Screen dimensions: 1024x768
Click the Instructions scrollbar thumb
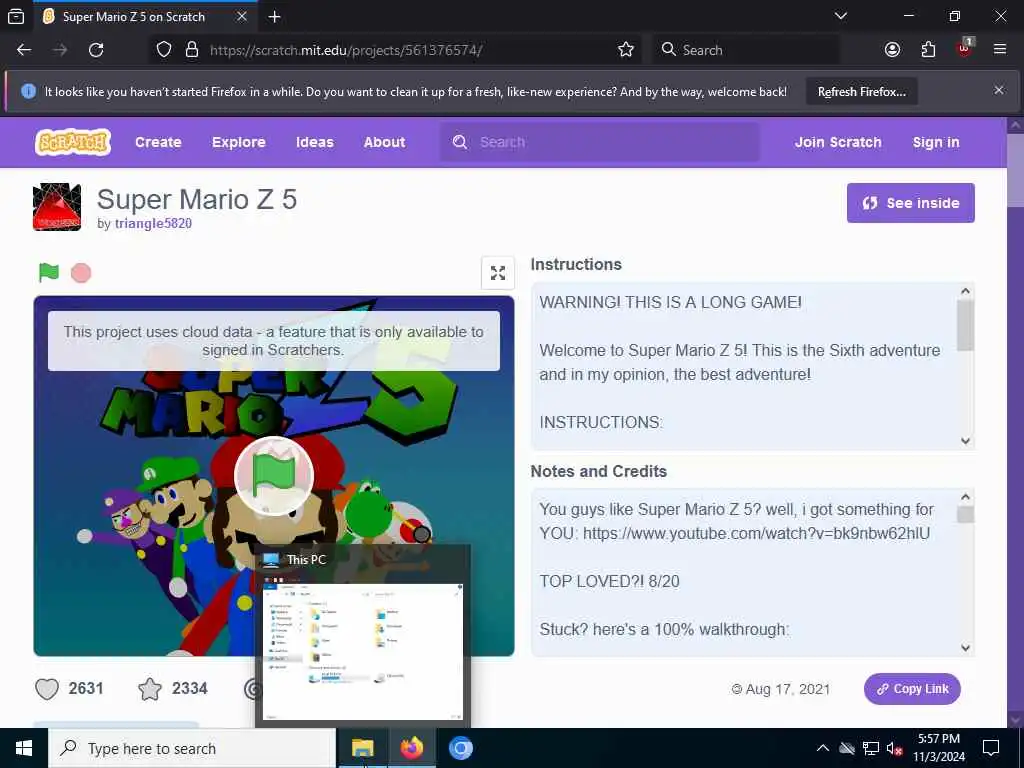coord(965,325)
